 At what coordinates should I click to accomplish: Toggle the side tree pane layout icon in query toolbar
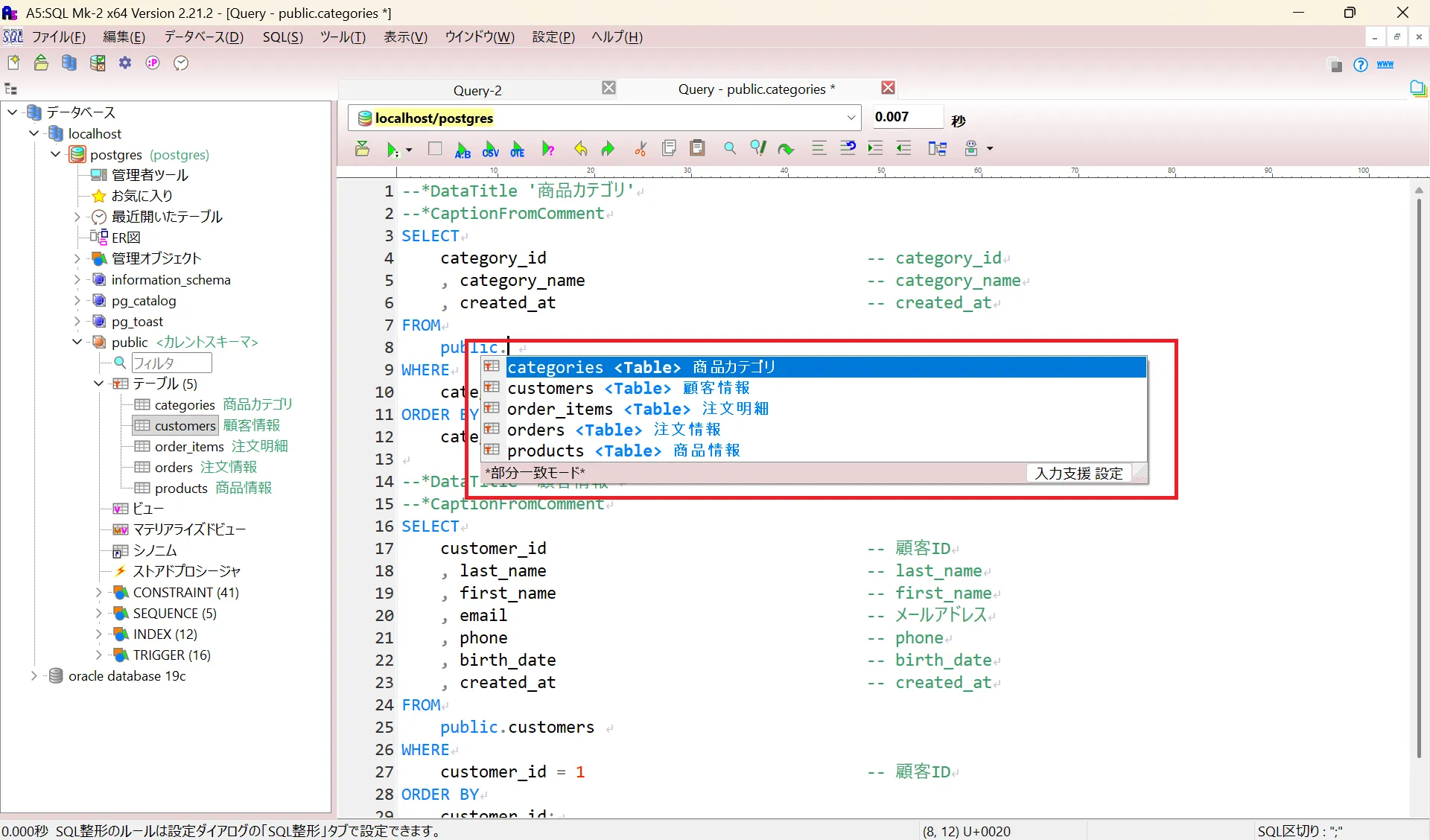click(937, 148)
